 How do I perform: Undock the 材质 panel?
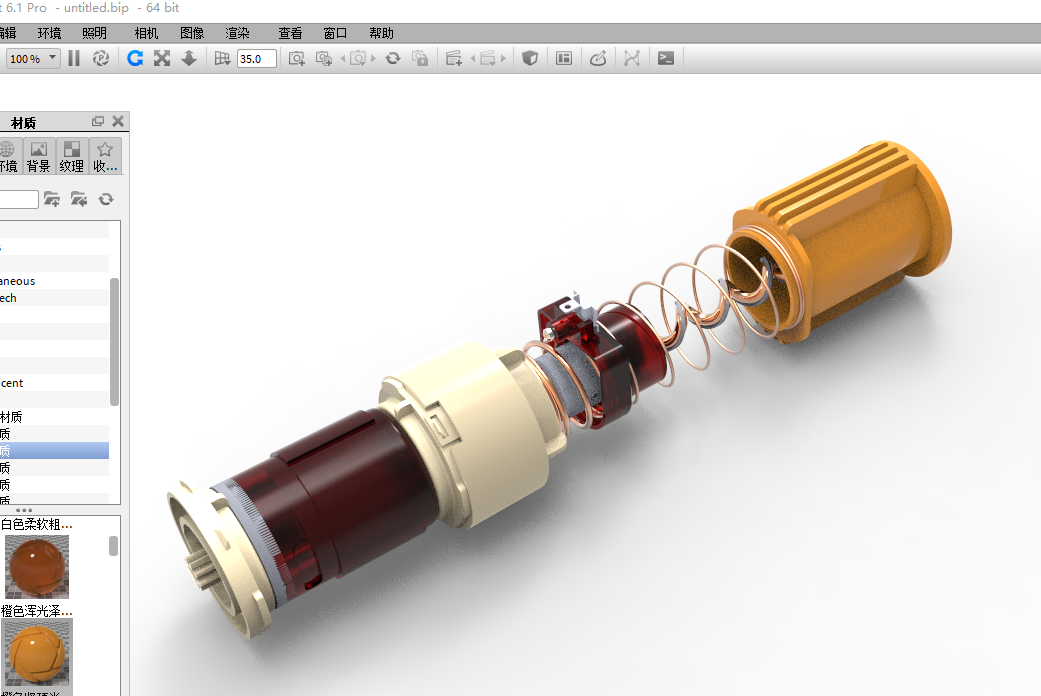[x=98, y=121]
